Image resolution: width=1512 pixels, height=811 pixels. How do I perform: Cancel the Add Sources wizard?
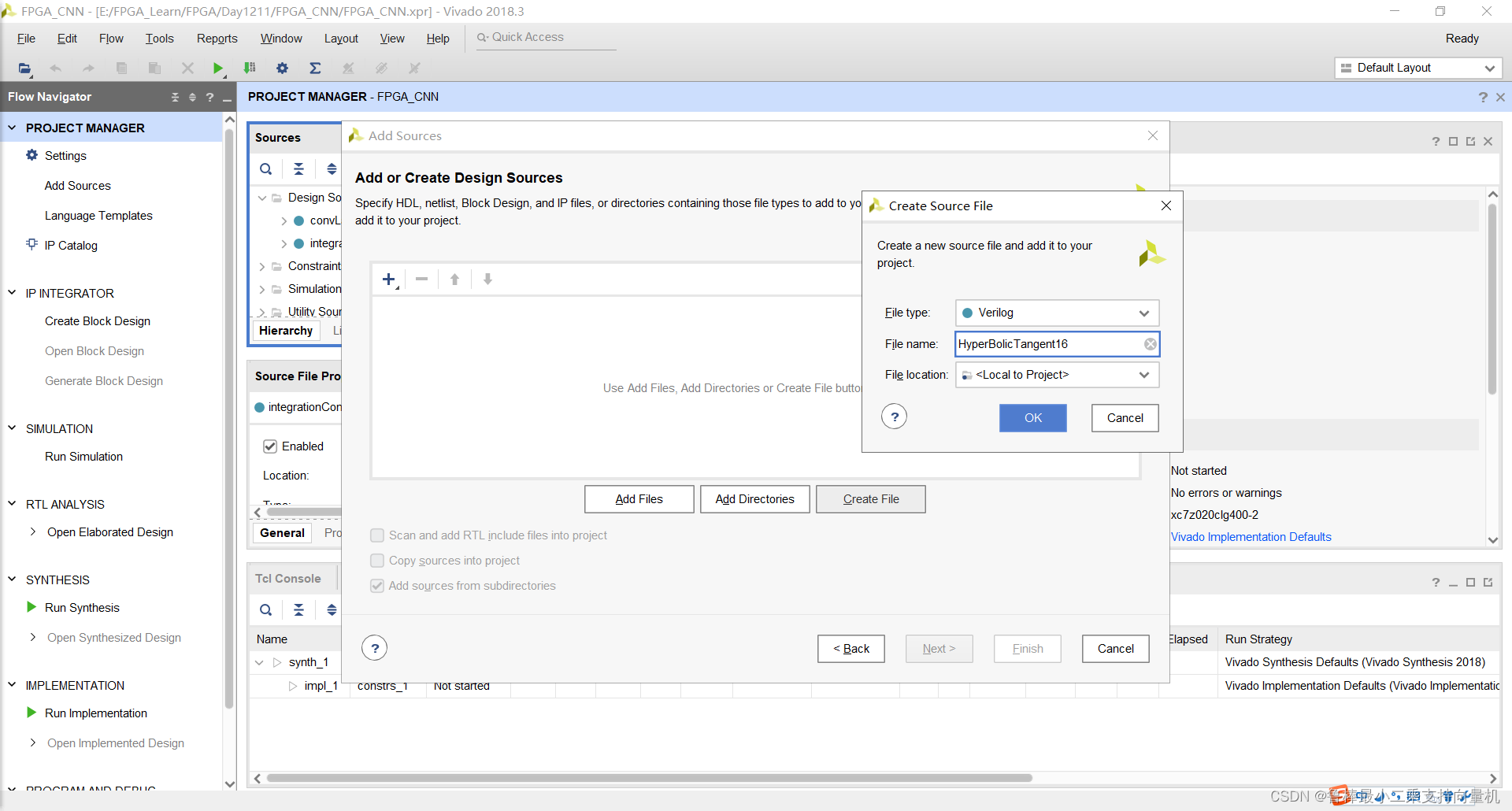coord(1115,649)
